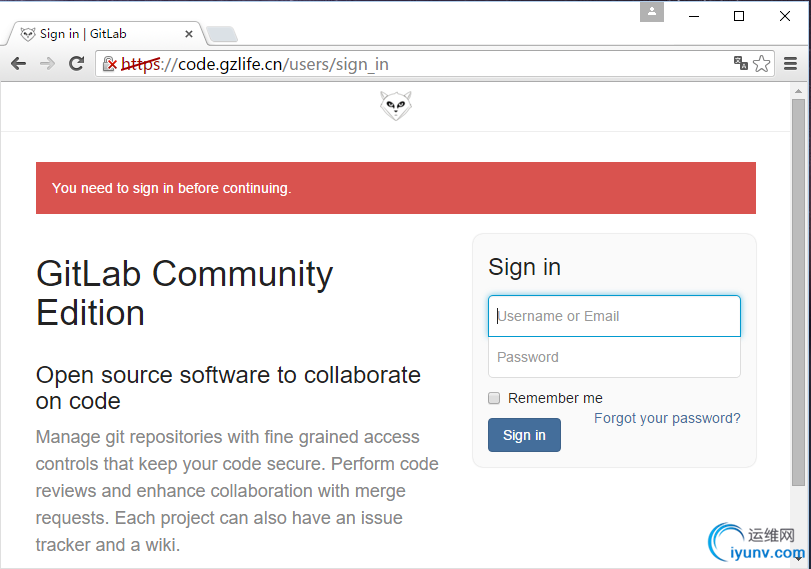
Task: Click the broken HTTPS lock warning icon
Action: point(110,64)
